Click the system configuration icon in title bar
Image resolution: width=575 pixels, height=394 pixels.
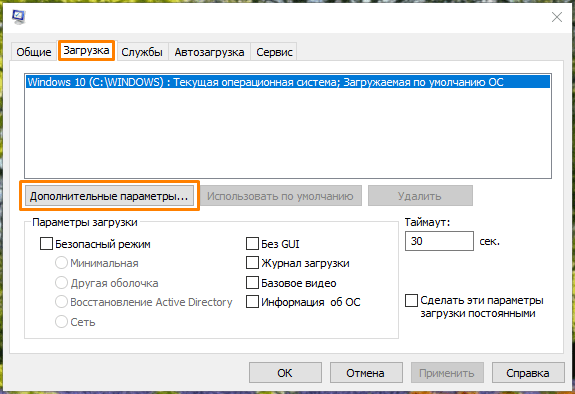[18, 17]
